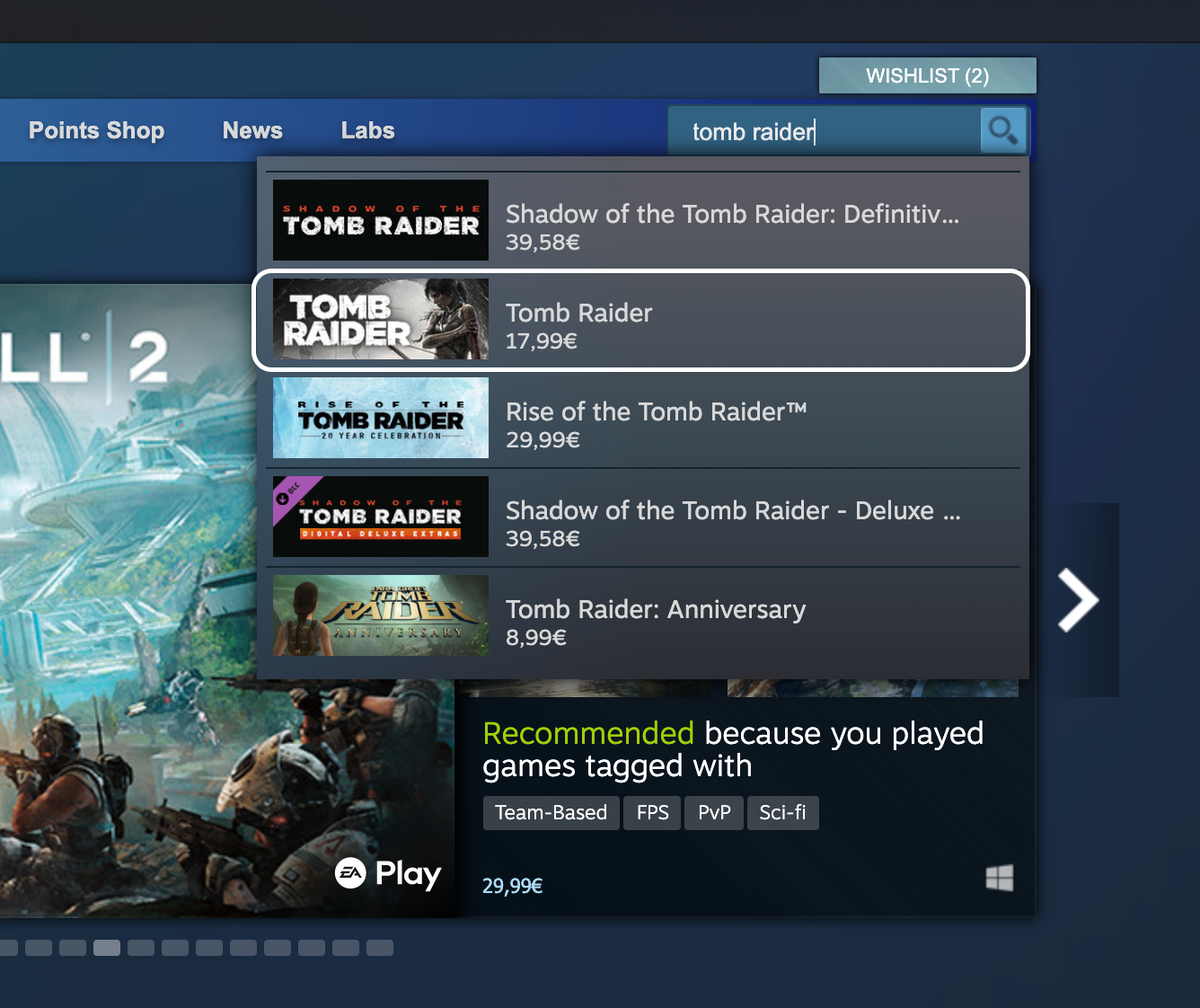Open the Labs menu item
Image resolution: width=1200 pixels, height=1008 pixels.
tap(367, 130)
